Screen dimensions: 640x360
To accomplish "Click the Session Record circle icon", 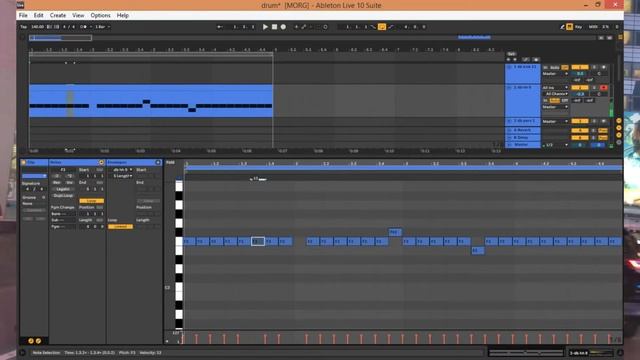I will [x=325, y=27].
